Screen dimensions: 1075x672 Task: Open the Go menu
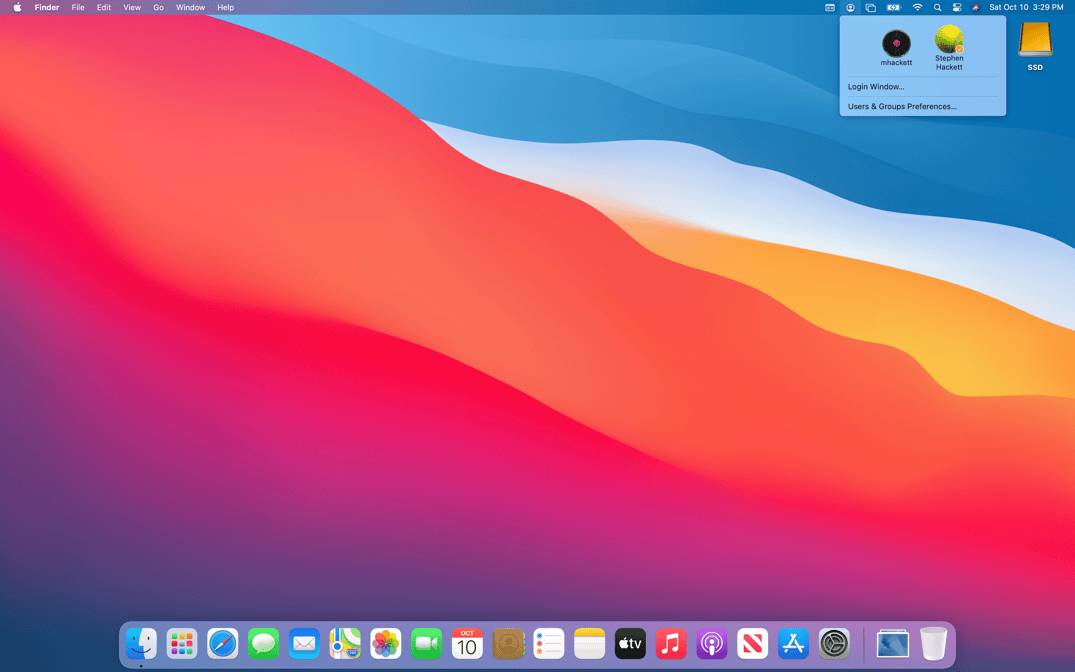pyautogui.click(x=158, y=8)
